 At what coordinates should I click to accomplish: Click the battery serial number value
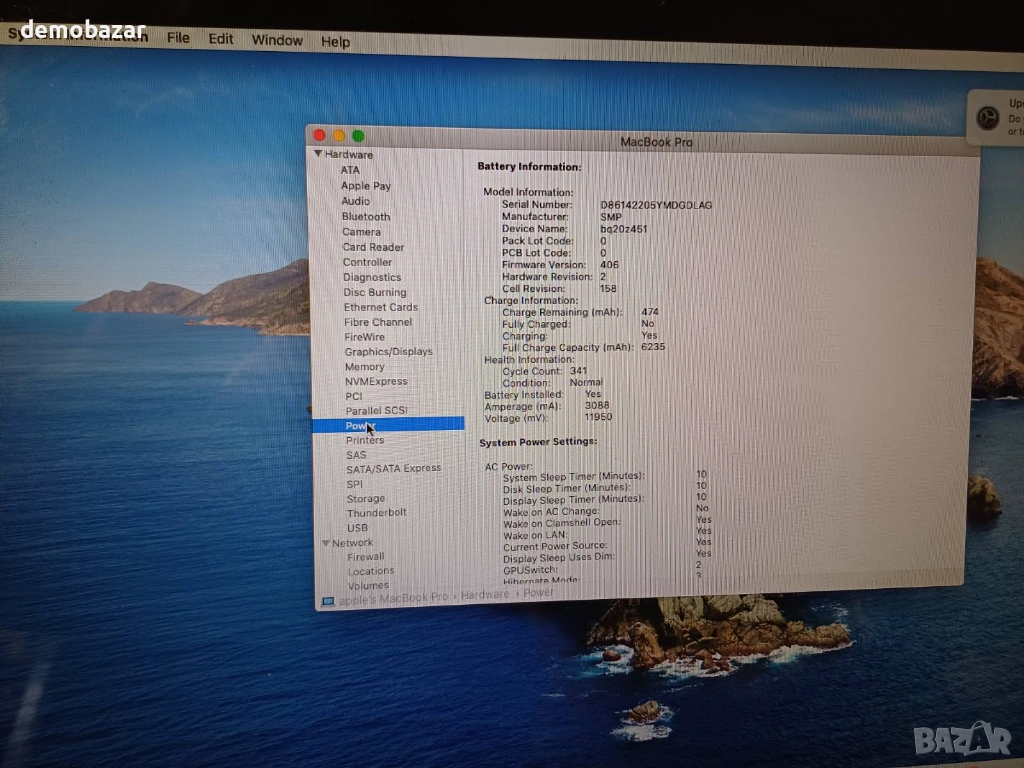pos(656,205)
